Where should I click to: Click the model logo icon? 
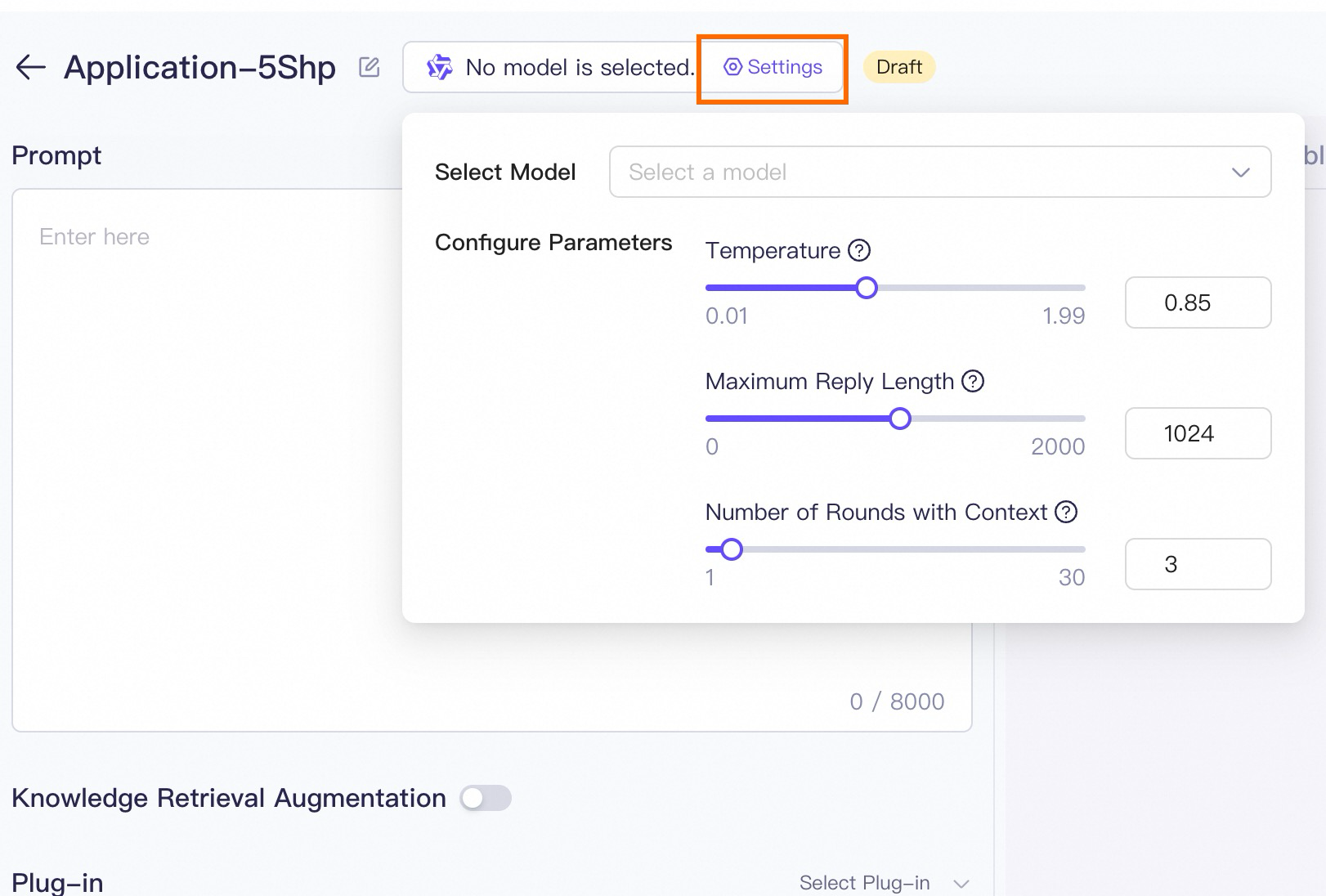[439, 67]
